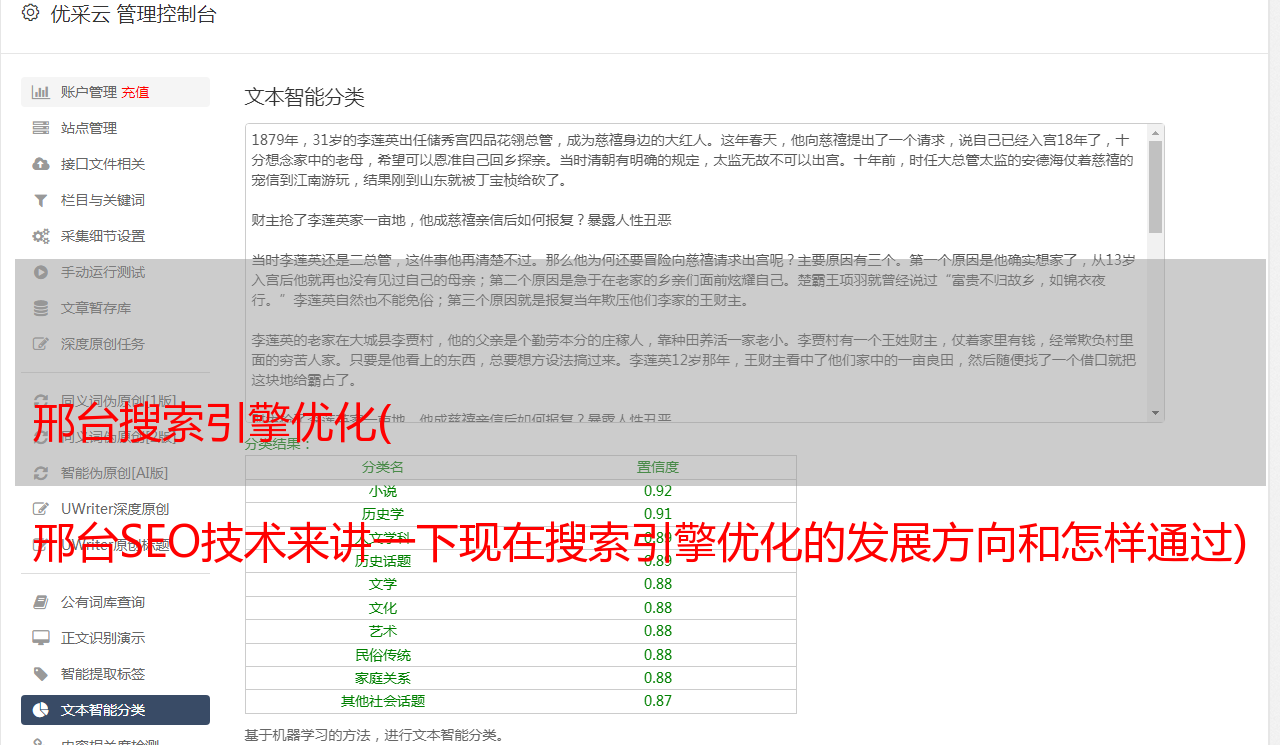
Task: Click the play circle icon next to 手动运行测试
Action: point(41,272)
